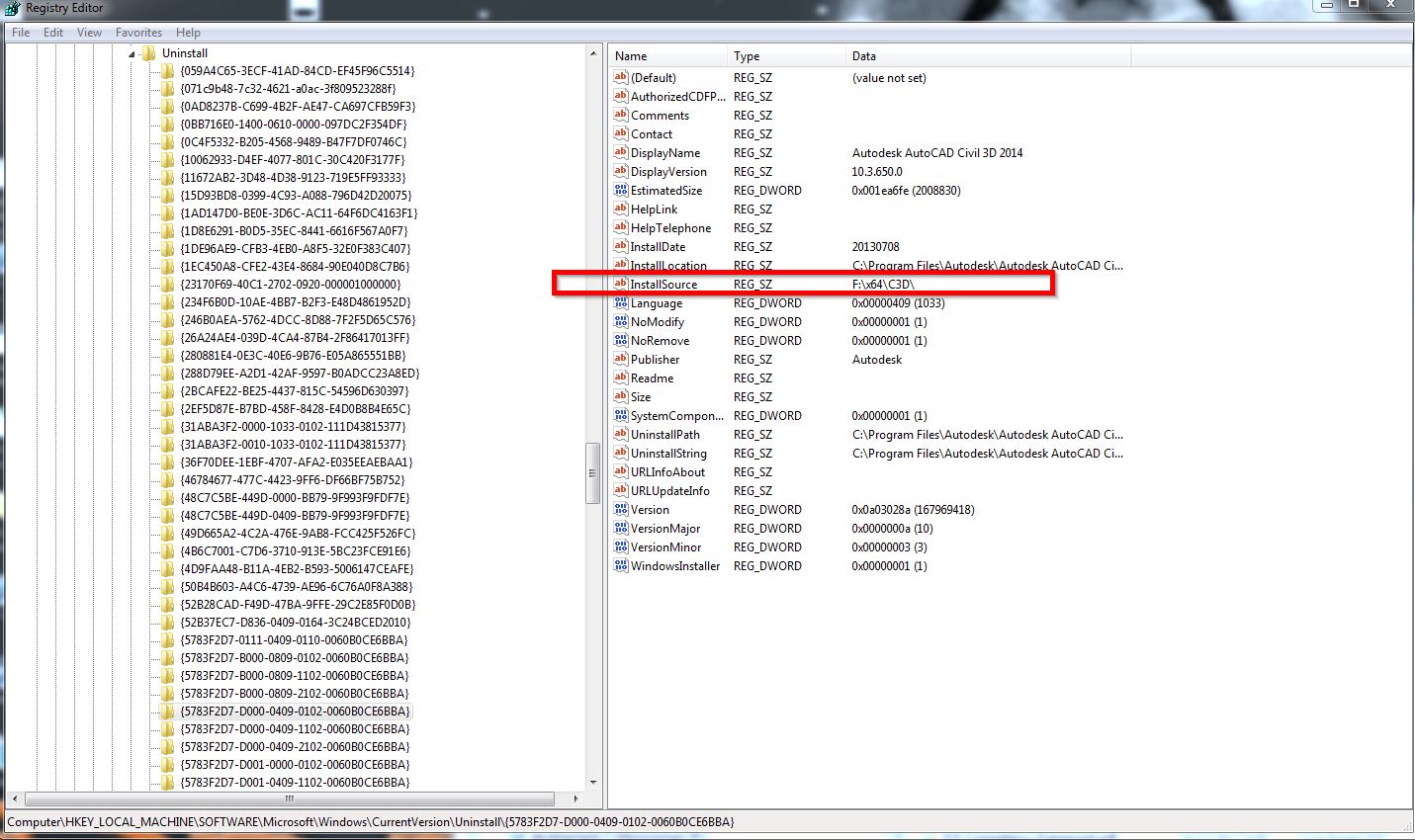
Task: Select key {5783F2D7-D001-0000-0102-0060B0CE6BBA}
Action: pyautogui.click(x=295, y=765)
